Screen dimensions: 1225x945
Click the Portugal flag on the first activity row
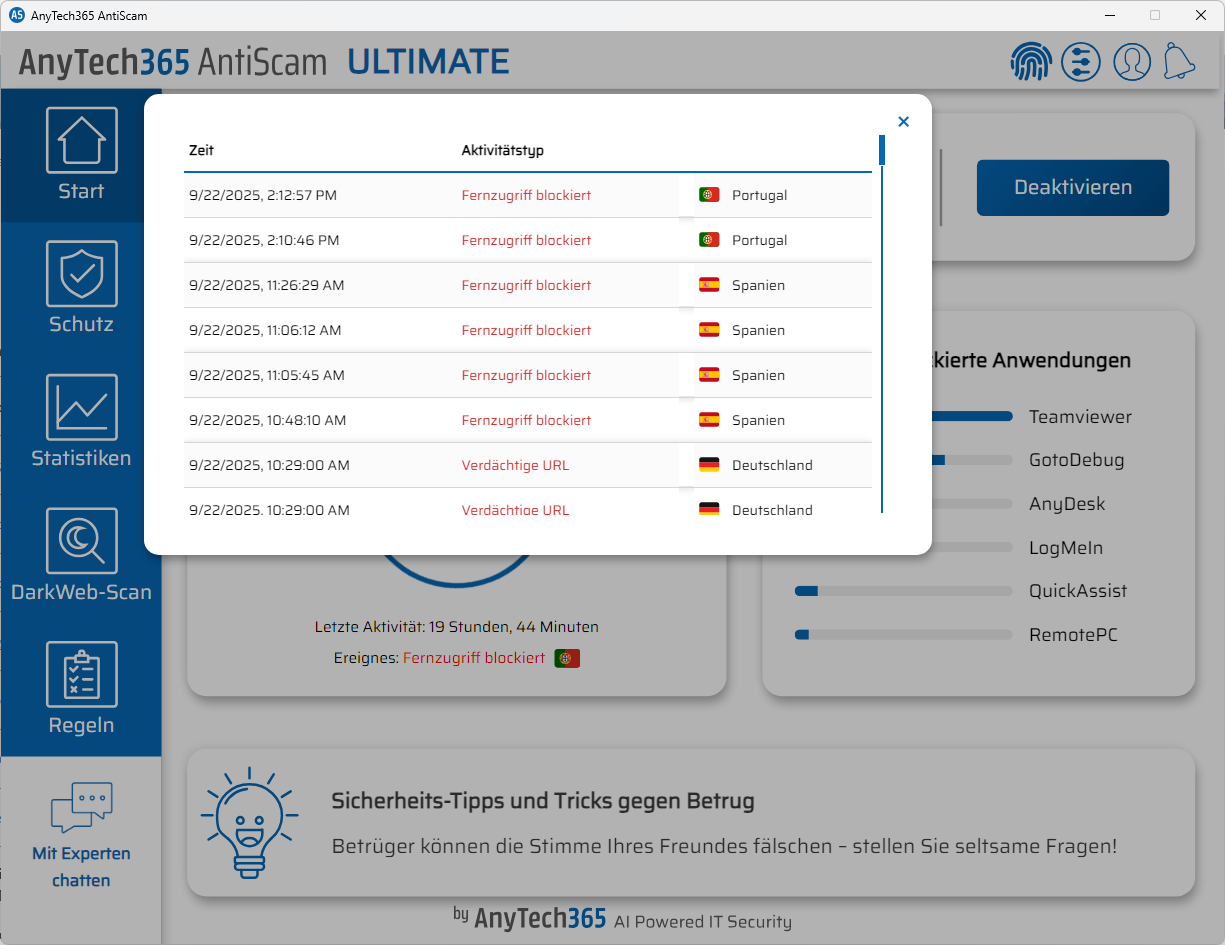coord(709,194)
